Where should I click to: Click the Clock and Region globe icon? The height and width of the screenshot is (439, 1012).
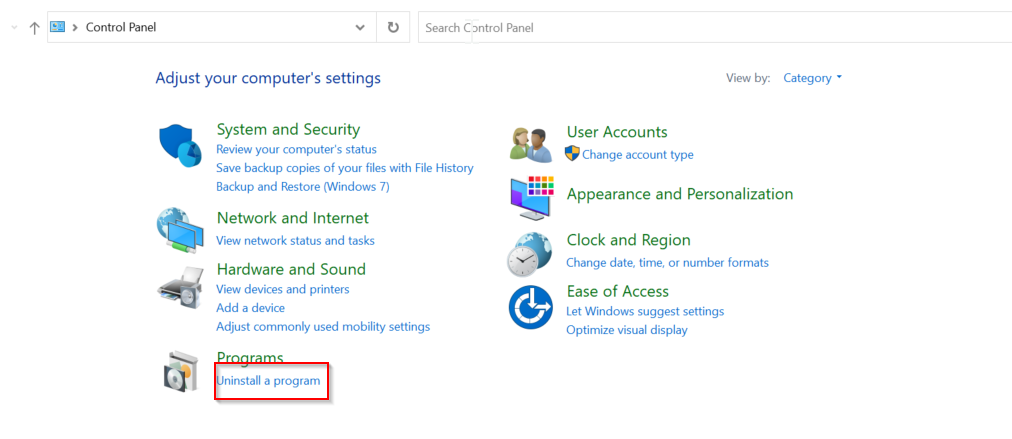tap(531, 254)
